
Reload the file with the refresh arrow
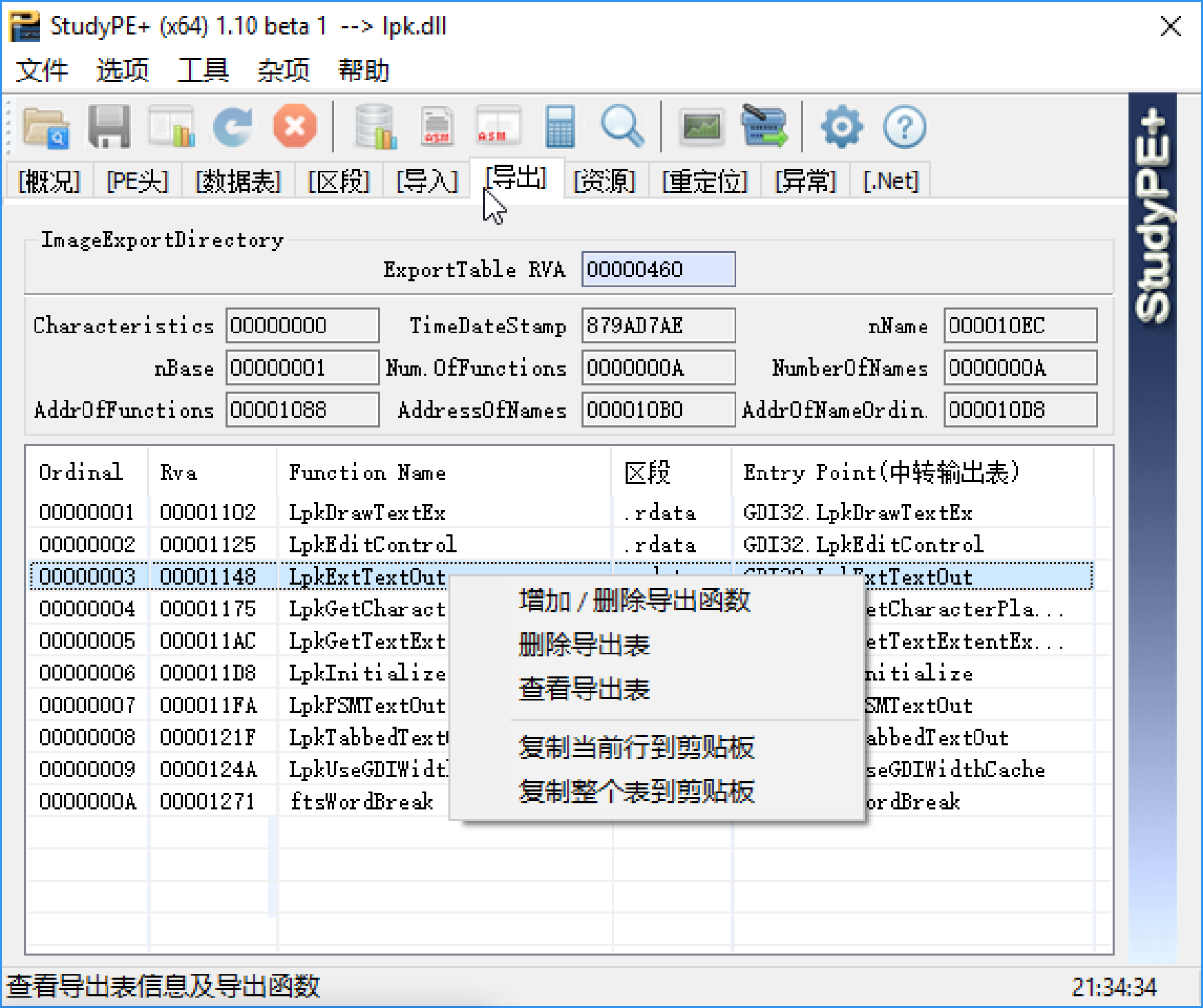pyautogui.click(x=232, y=127)
